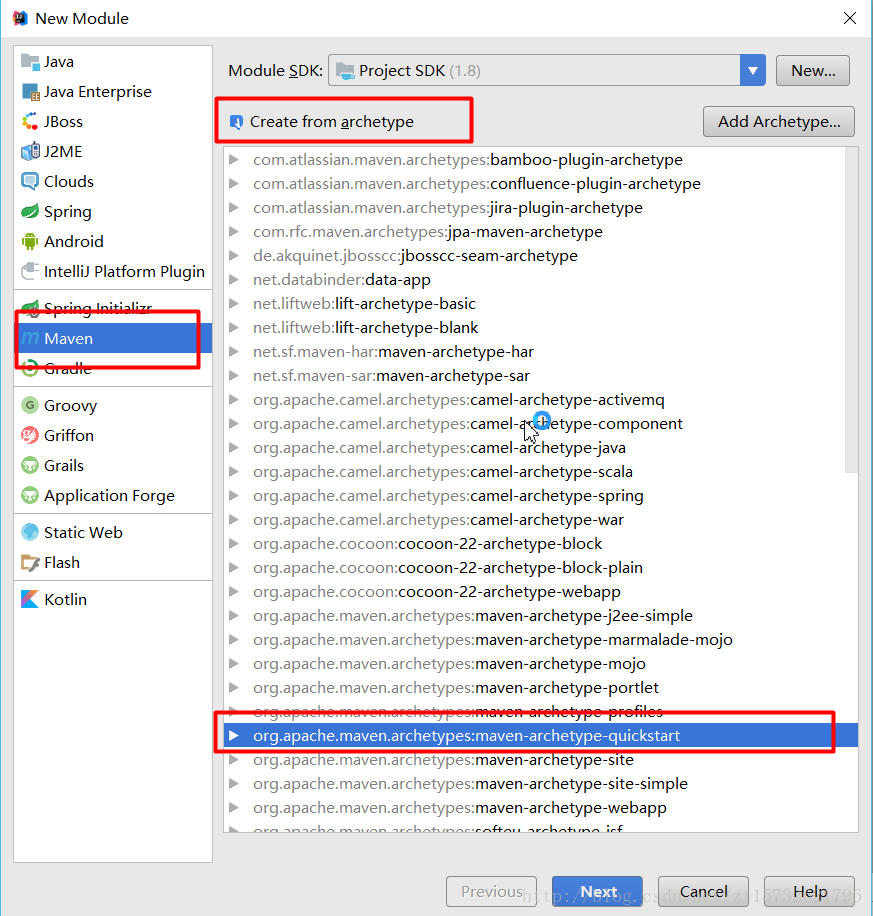Select maven-archetype-site row
The width and height of the screenshot is (873, 916).
pos(534,759)
